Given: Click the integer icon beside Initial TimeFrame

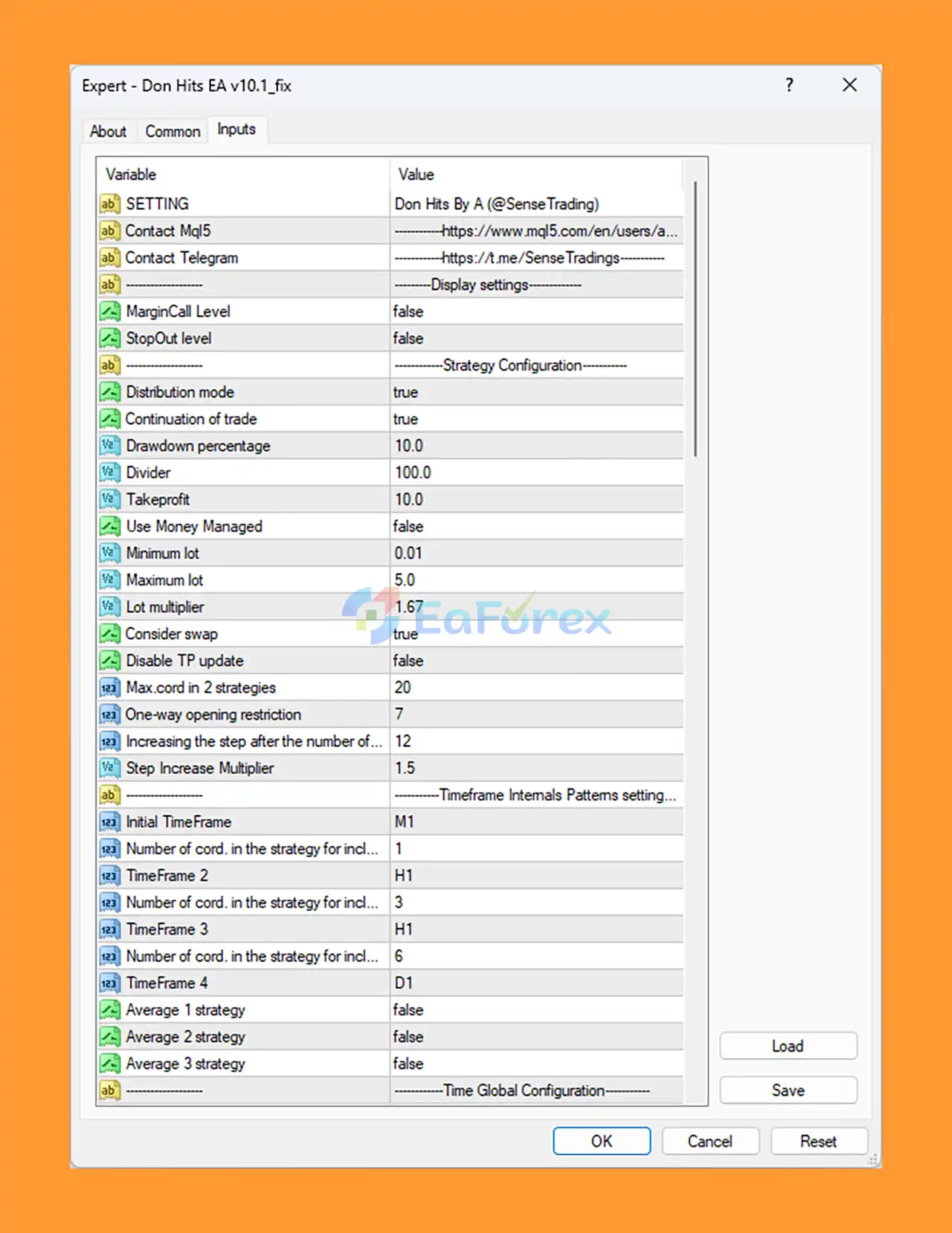Looking at the screenshot, I should [109, 822].
